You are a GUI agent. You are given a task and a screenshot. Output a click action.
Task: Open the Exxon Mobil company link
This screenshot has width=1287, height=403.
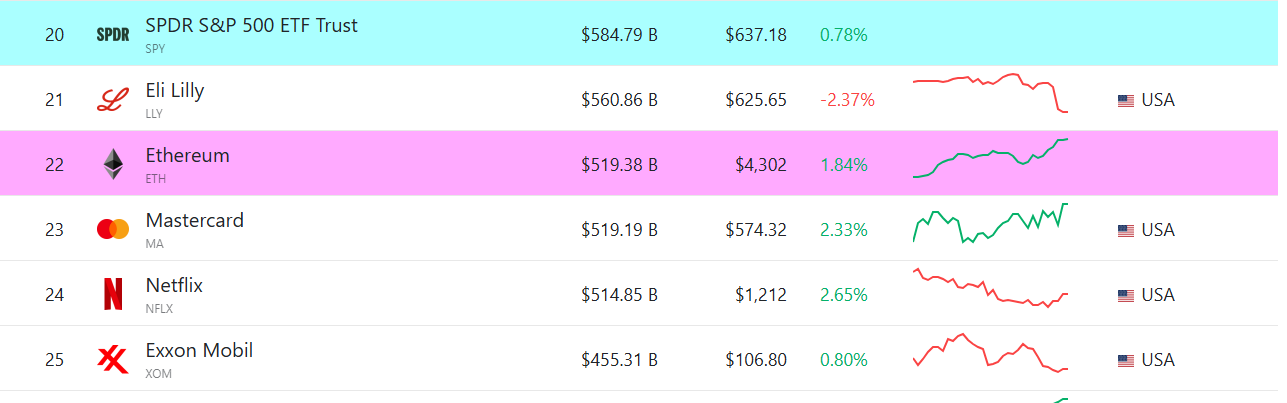(199, 351)
